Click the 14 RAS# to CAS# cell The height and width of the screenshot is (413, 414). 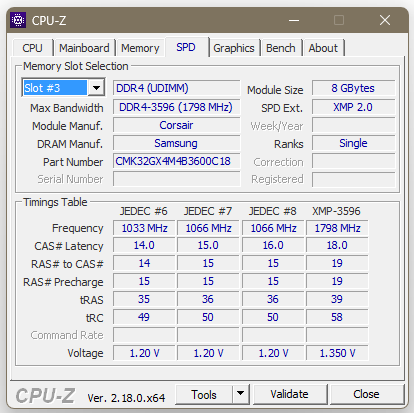(144, 263)
